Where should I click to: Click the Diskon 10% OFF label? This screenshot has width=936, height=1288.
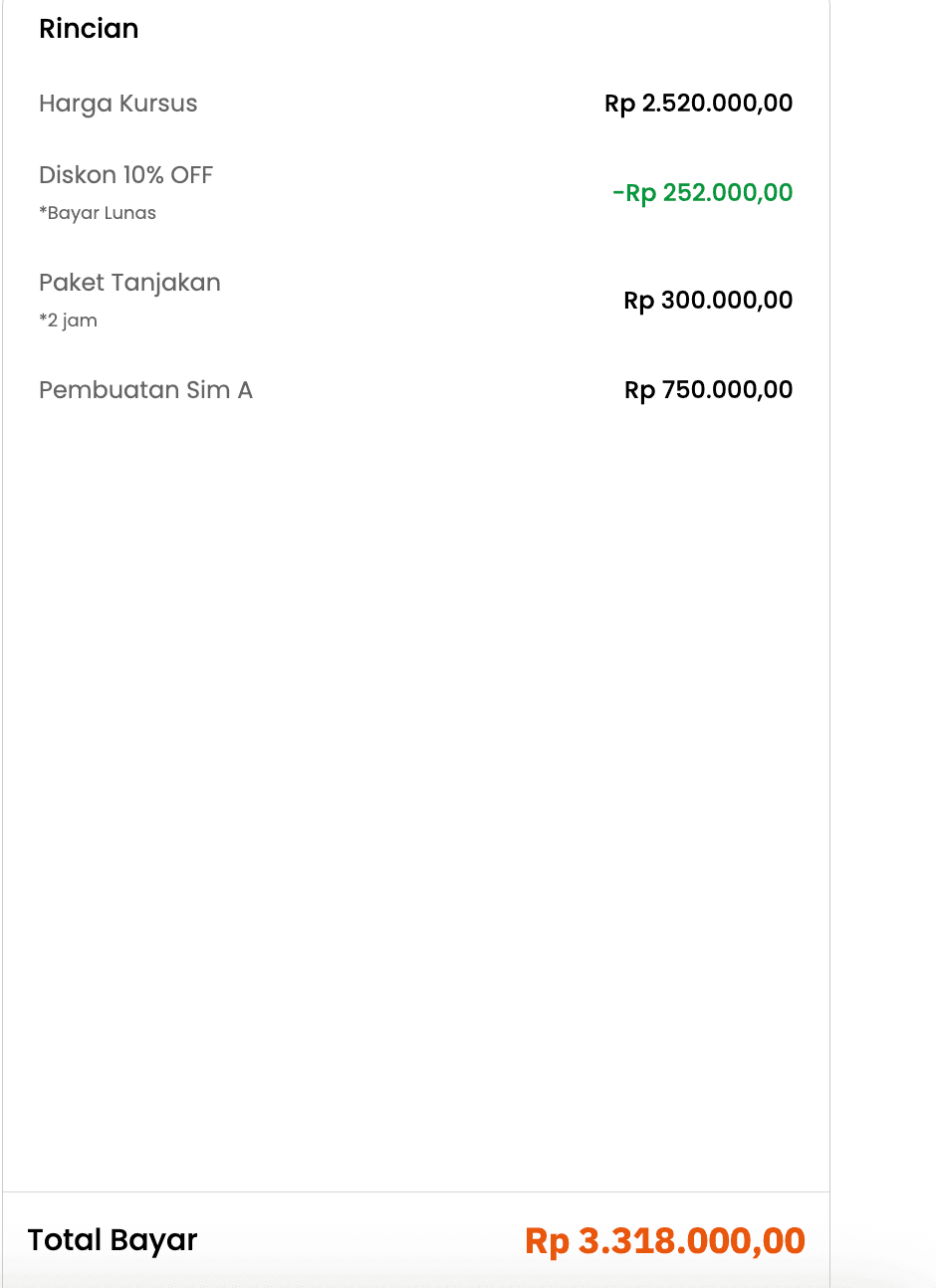click(x=125, y=175)
